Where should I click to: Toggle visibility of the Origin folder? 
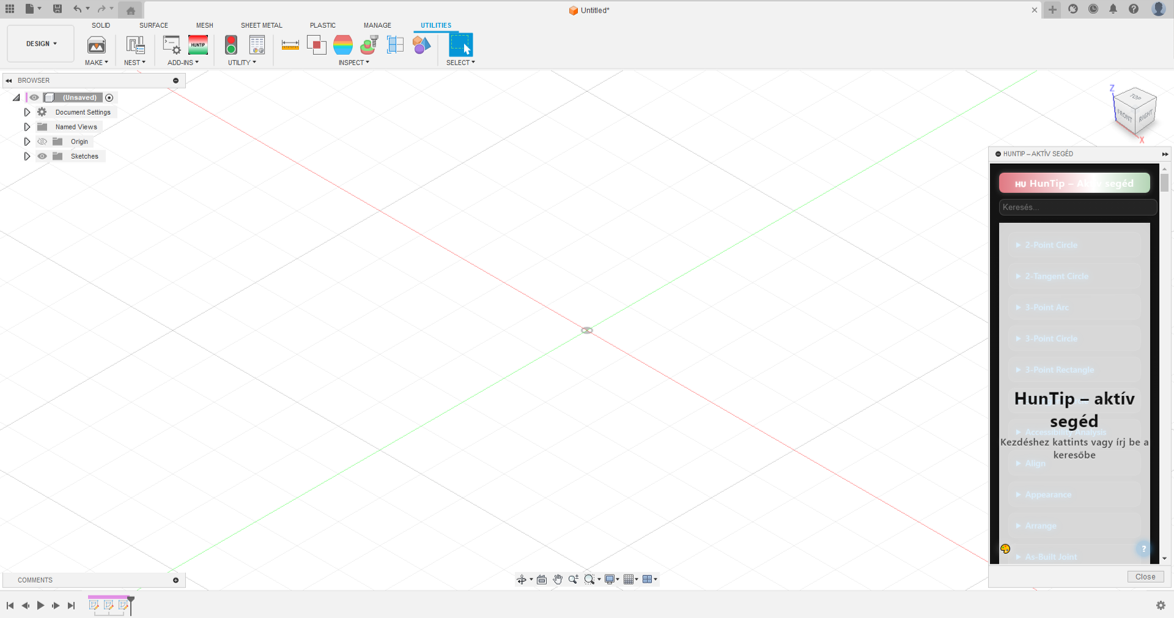click(x=42, y=142)
